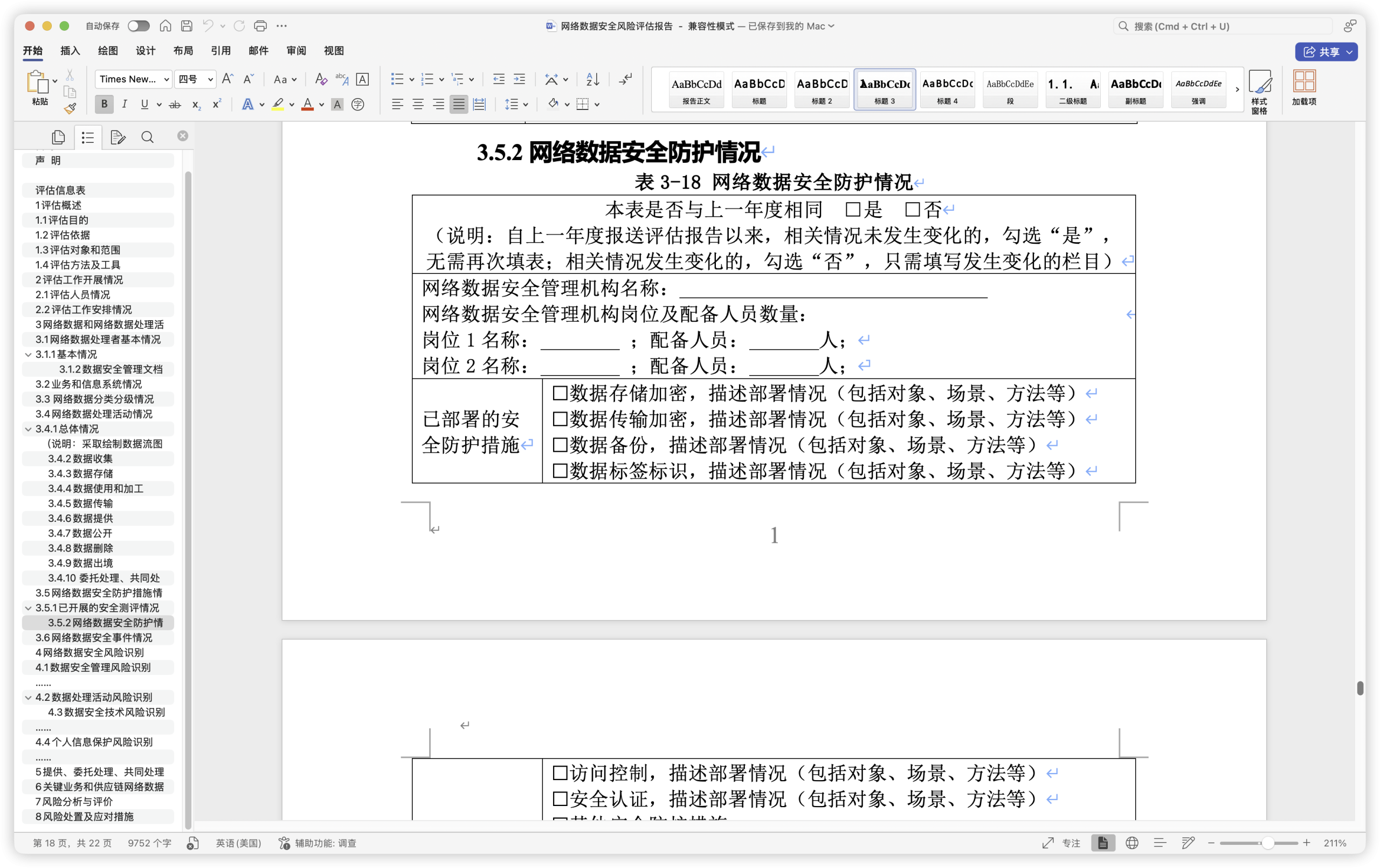
Task: Switch to the 审阅 ribbon tab
Action: point(296,51)
